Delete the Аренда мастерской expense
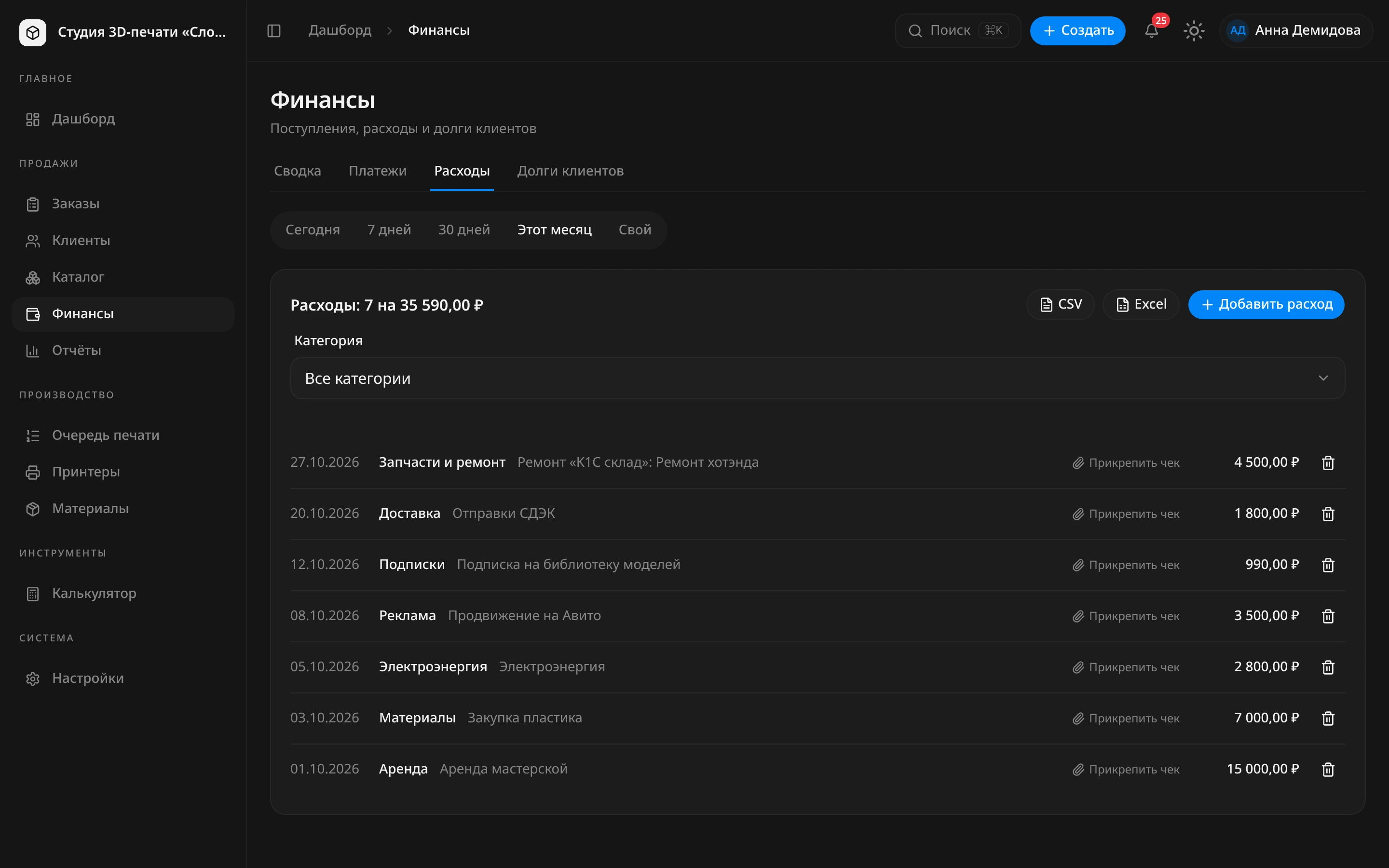 tap(1328, 769)
